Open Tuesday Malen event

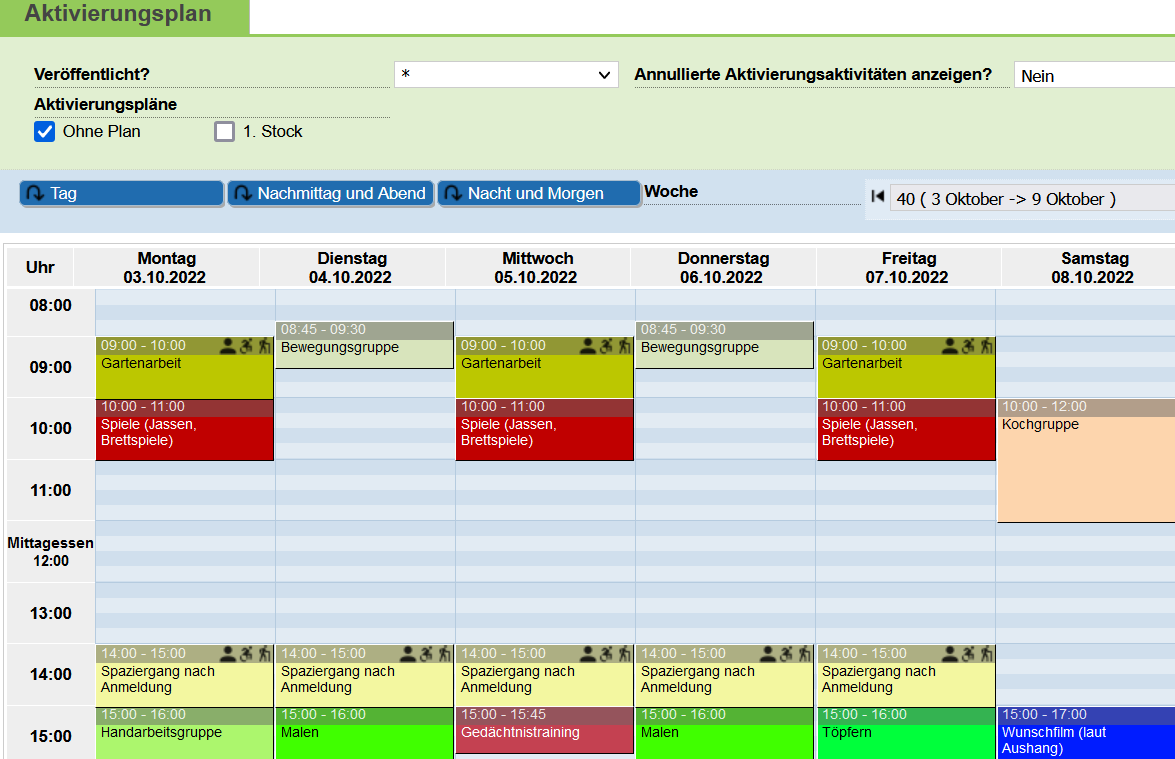tap(365, 734)
